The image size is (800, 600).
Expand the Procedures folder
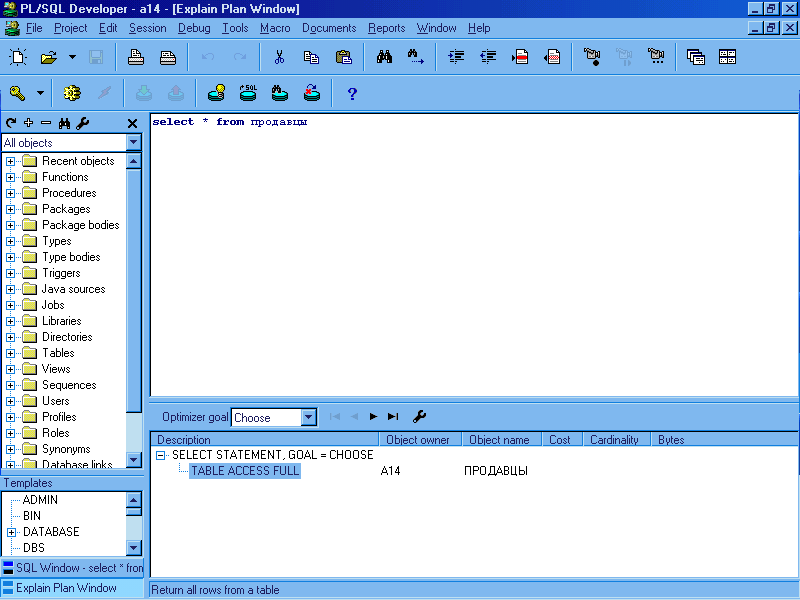10,193
